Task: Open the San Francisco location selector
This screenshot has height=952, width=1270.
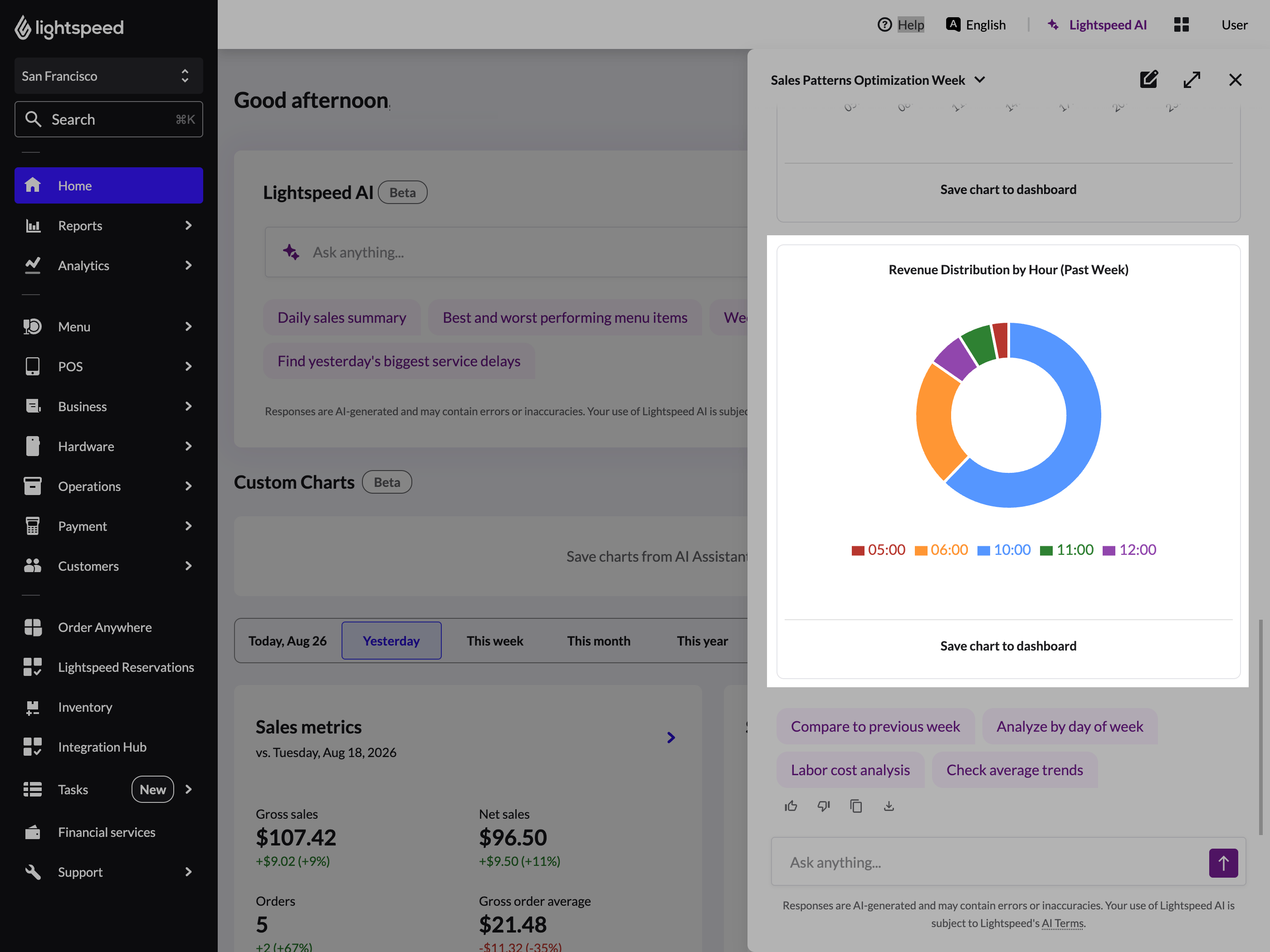Action: (108, 76)
